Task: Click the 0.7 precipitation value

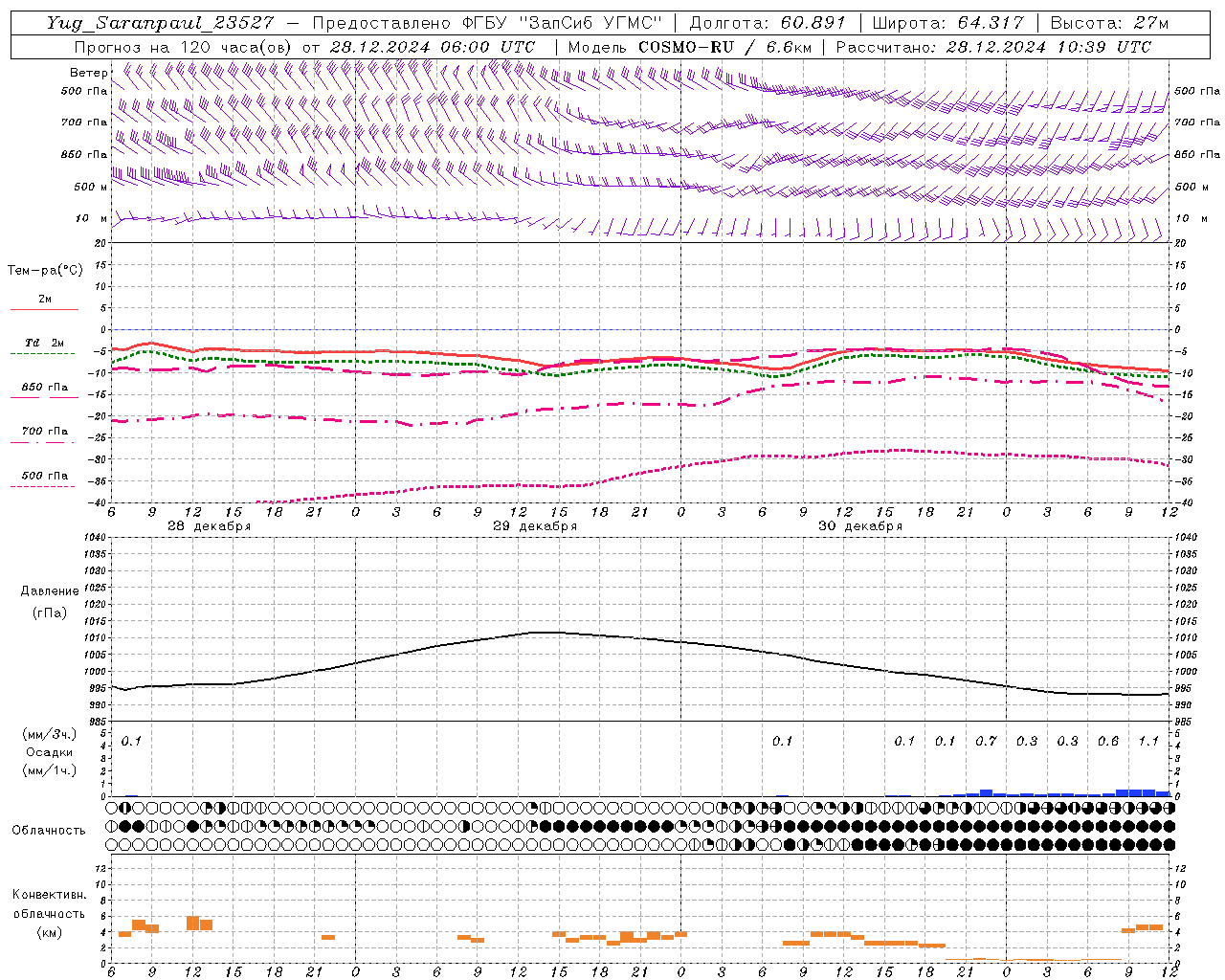Action: [x=986, y=742]
